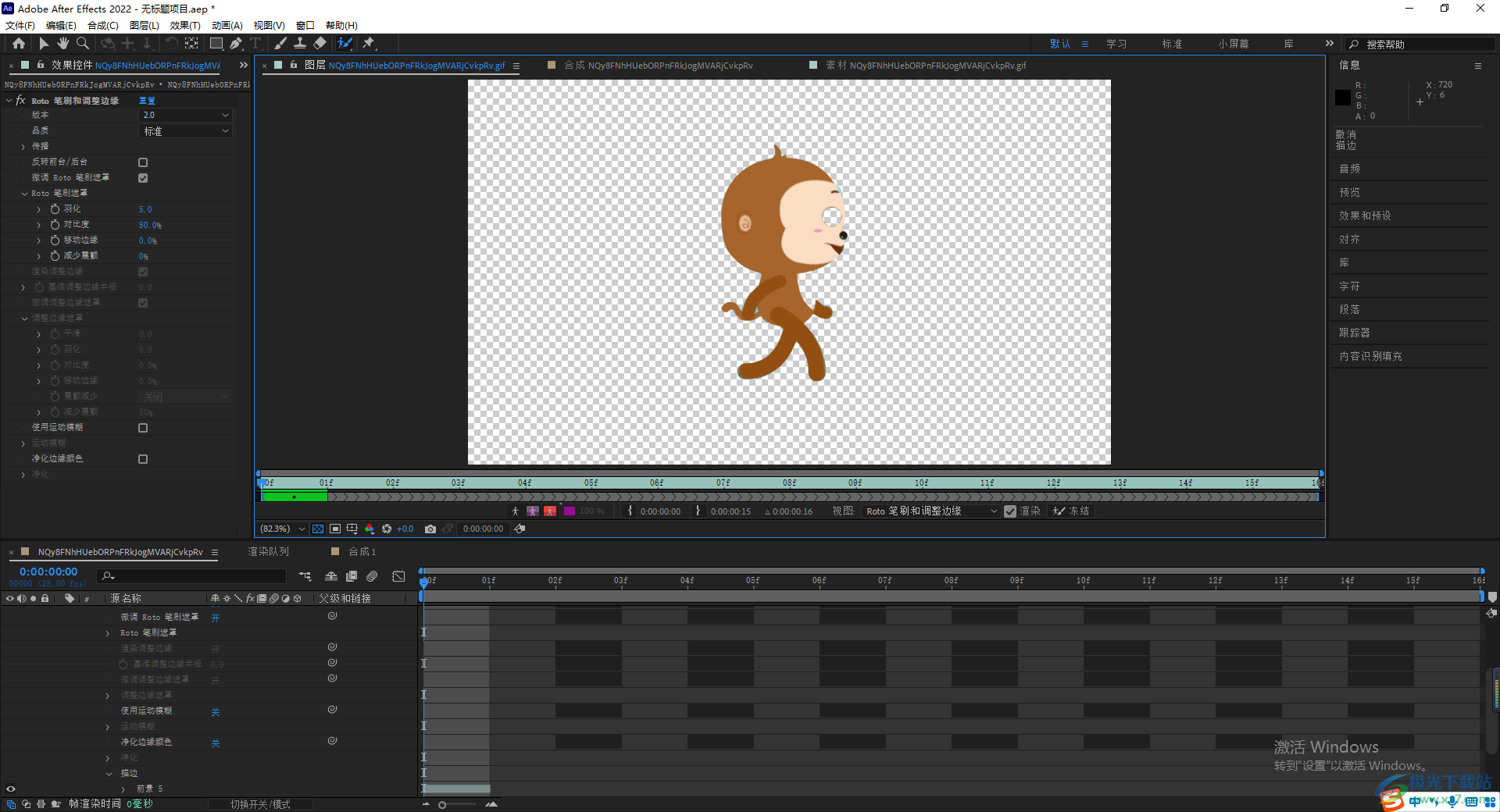
Task: Select the Pen tool
Action: (236, 44)
